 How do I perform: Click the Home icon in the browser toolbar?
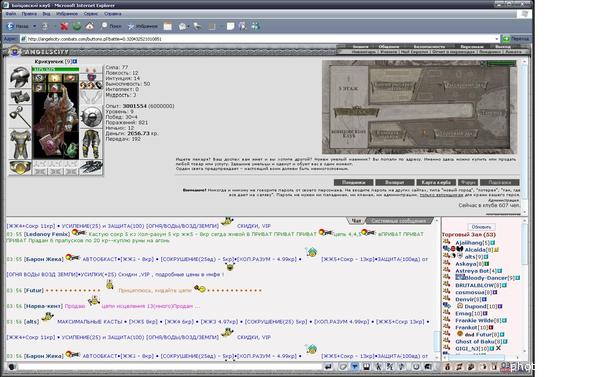pyautogui.click(x=90, y=26)
